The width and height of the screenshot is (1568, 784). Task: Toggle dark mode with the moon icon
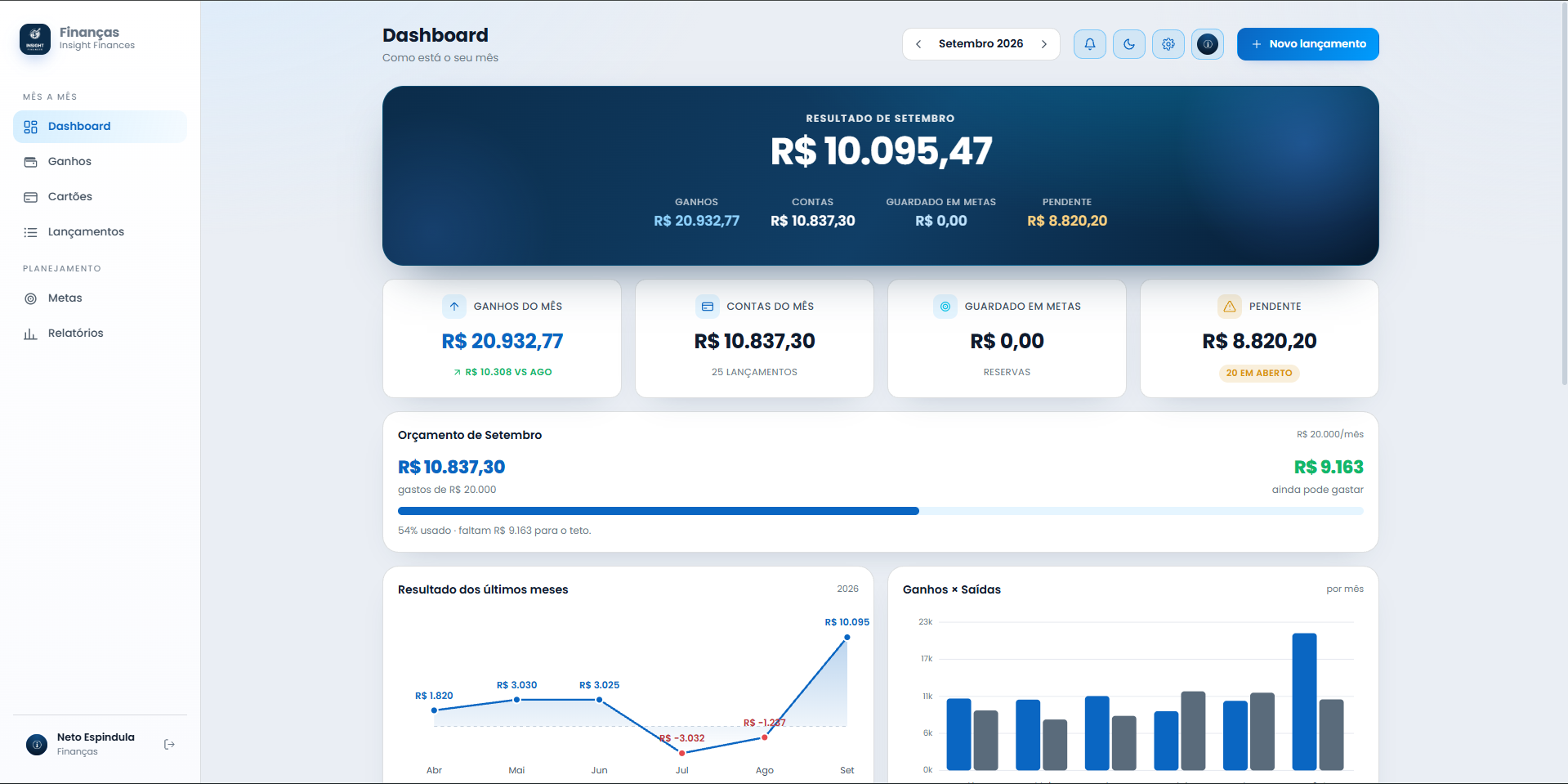coord(1129,44)
